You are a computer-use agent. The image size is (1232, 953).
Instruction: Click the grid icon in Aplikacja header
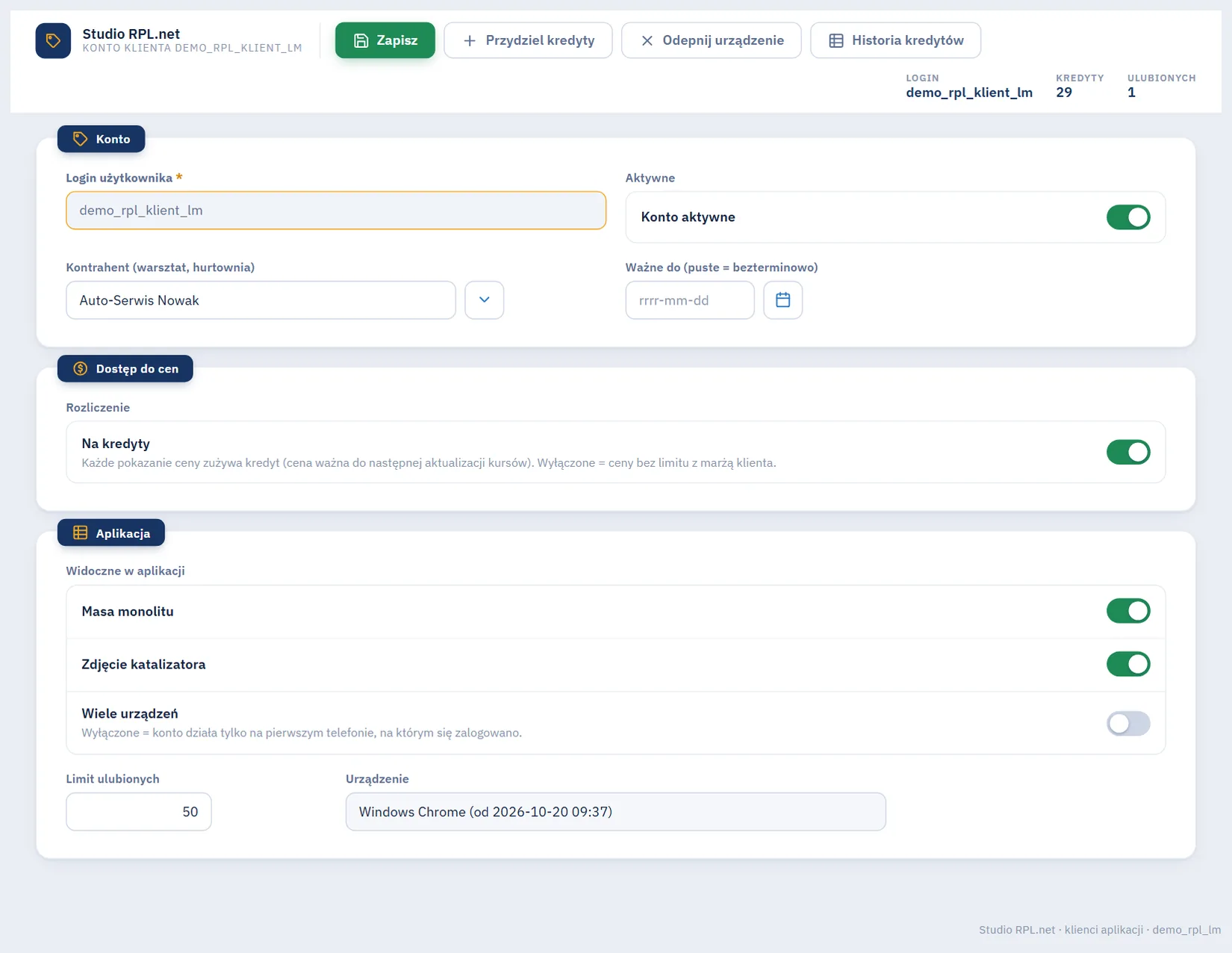tap(80, 533)
